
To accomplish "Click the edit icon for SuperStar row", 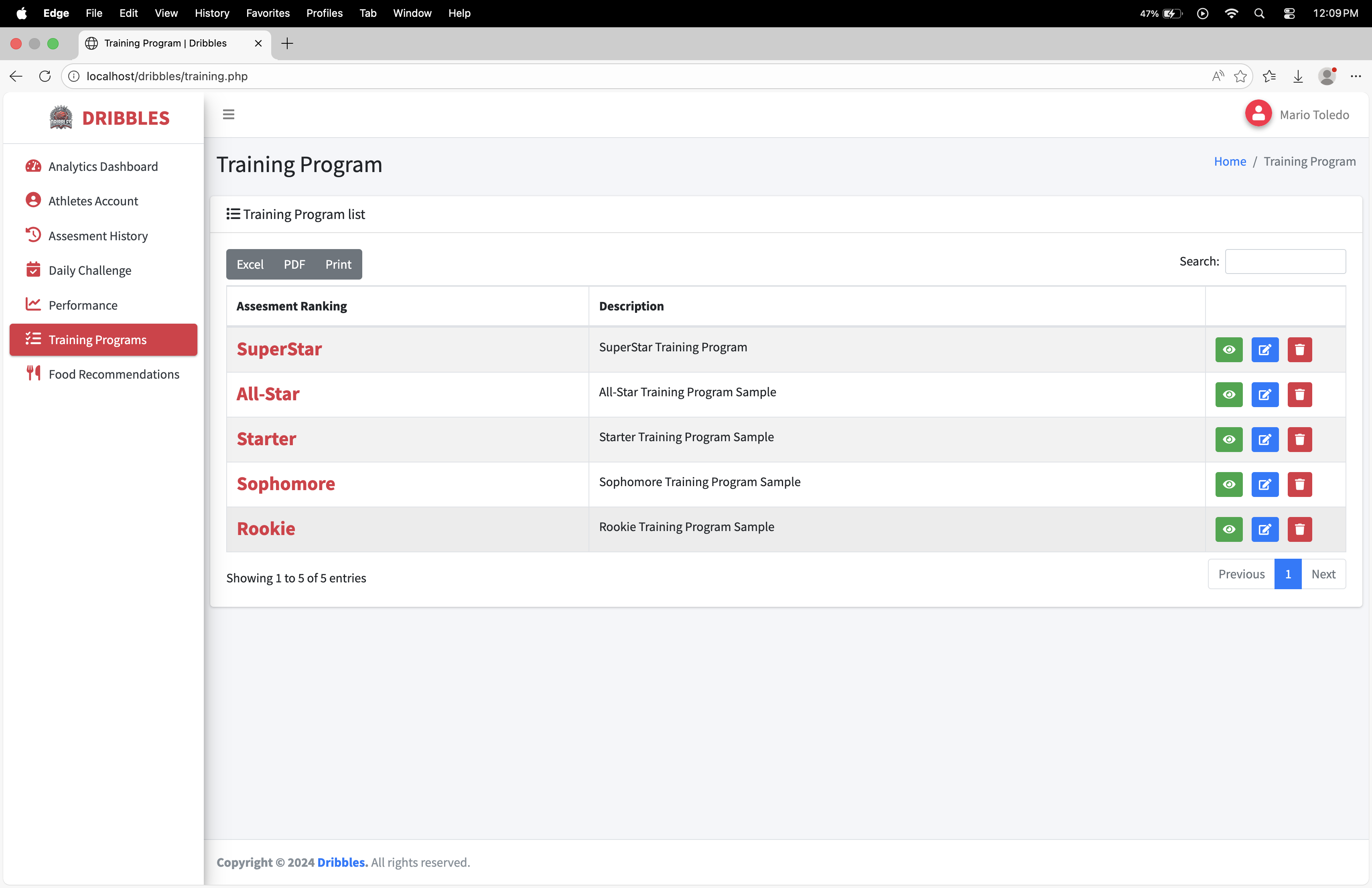I will (x=1265, y=350).
